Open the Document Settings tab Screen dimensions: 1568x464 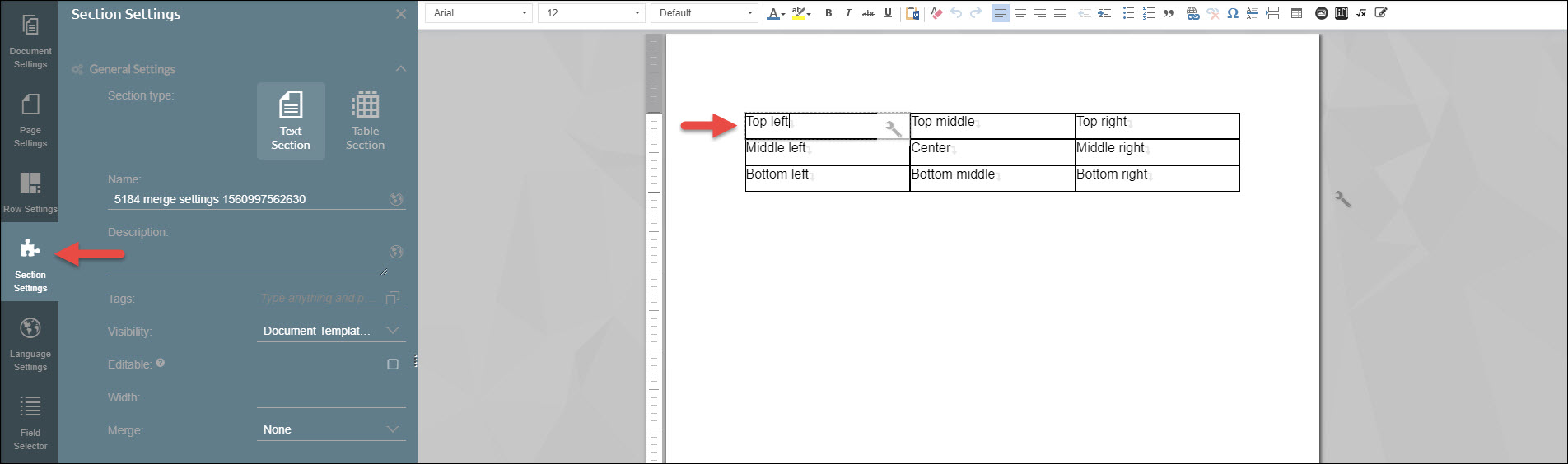click(30, 41)
